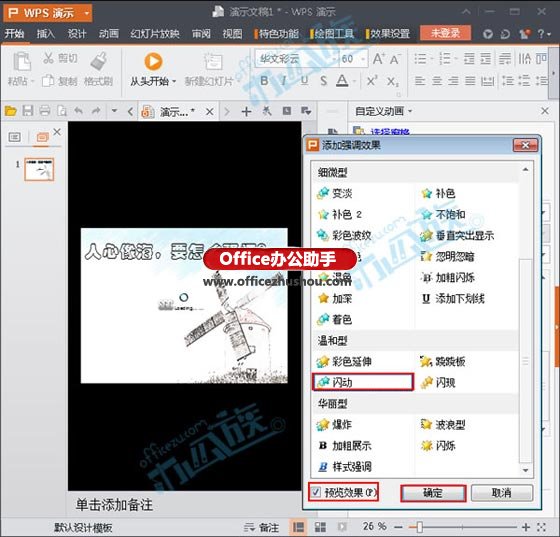Image resolution: width=560 pixels, height=537 pixels.
Task: Open file folder icon in quick toolbar
Action: pyautogui.click(x=11, y=111)
